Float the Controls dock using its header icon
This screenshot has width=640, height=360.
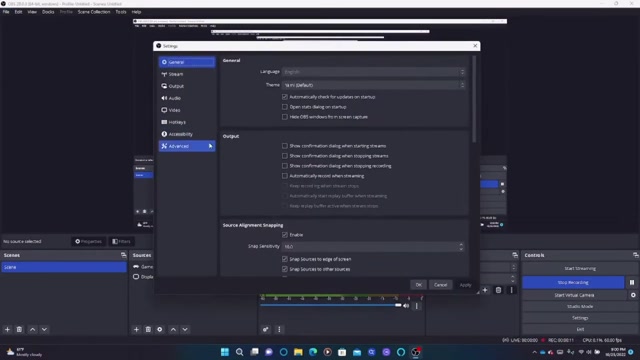coord(636,255)
